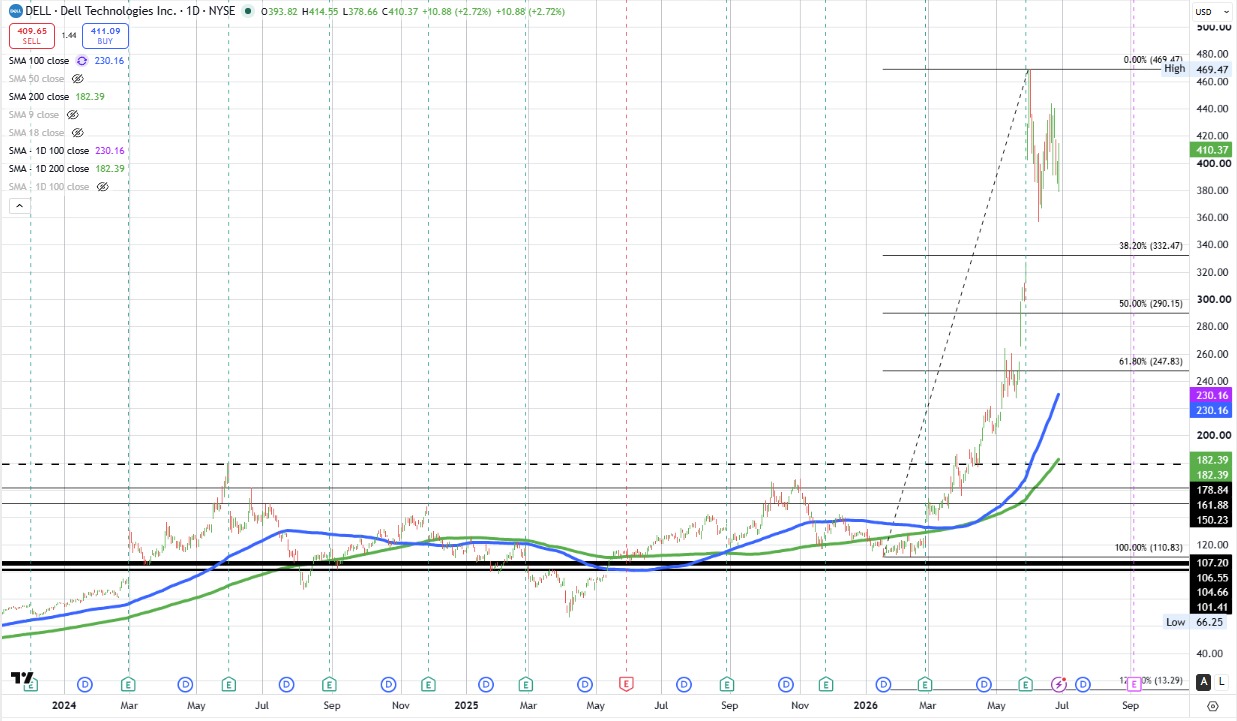Click dividend marker left of Mar 2024 earnings
The image size is (1237, 721).
click(x=85, y=684)
